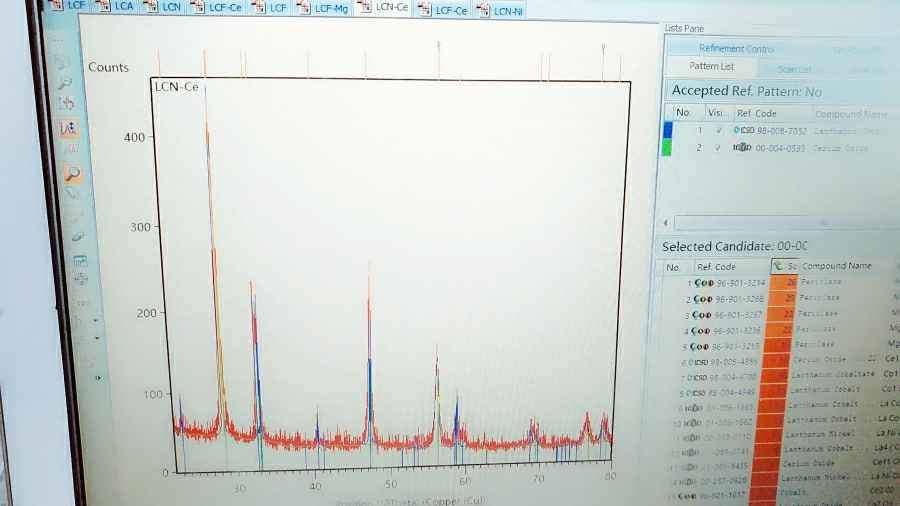Select accepted reference 98-008-7052 row
This screenshot has height=506, width=900.
[x=781, y=131]
